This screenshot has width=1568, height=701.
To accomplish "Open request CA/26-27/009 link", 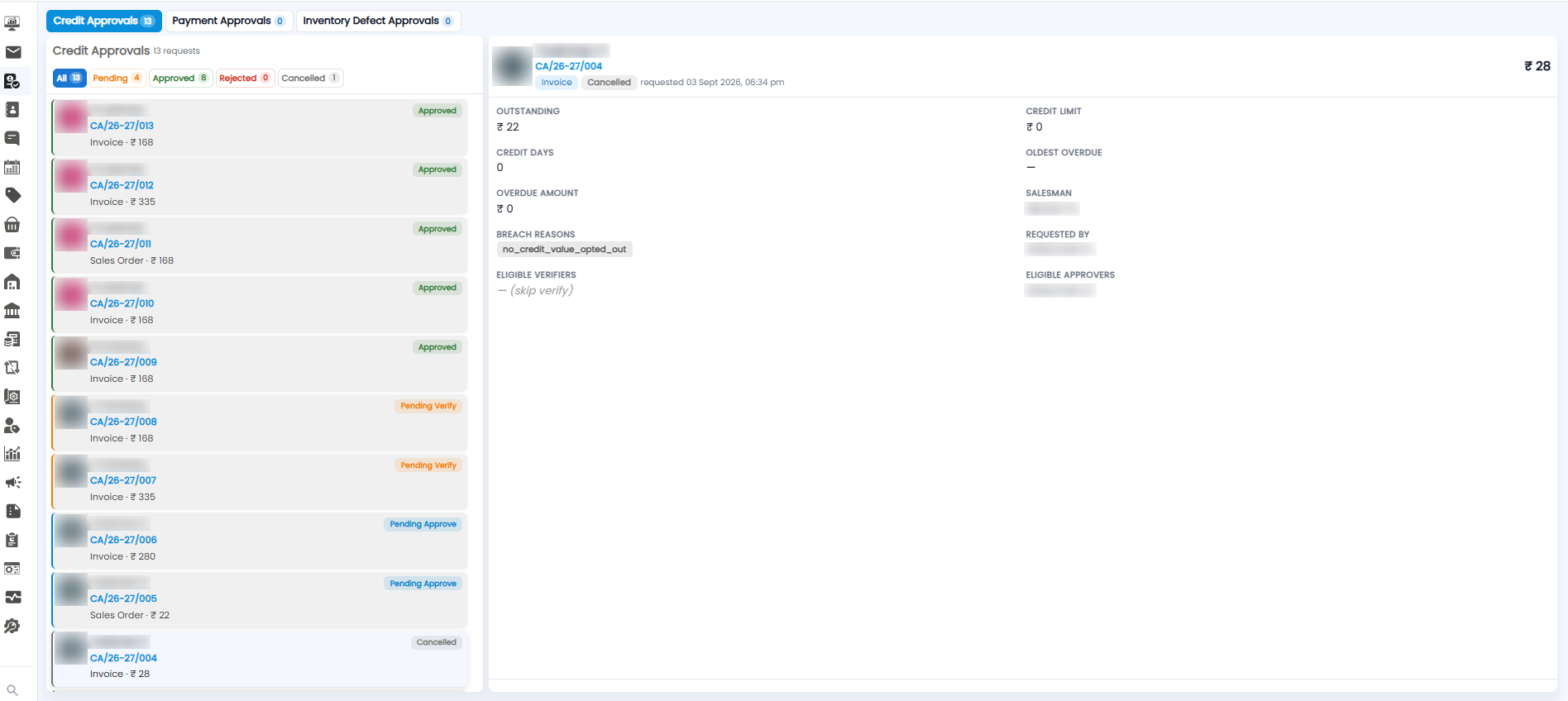I will [x=123, y=362].
